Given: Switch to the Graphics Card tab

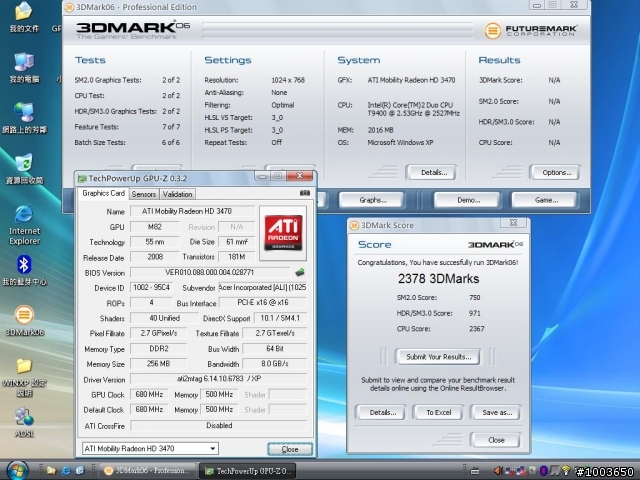Looking at the screenshot, I should (103, 193).
